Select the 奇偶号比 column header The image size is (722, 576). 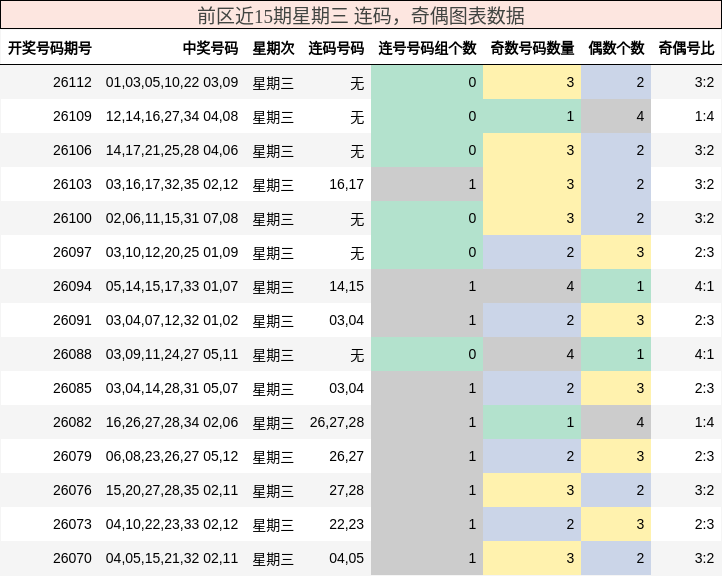pos(686,48)
